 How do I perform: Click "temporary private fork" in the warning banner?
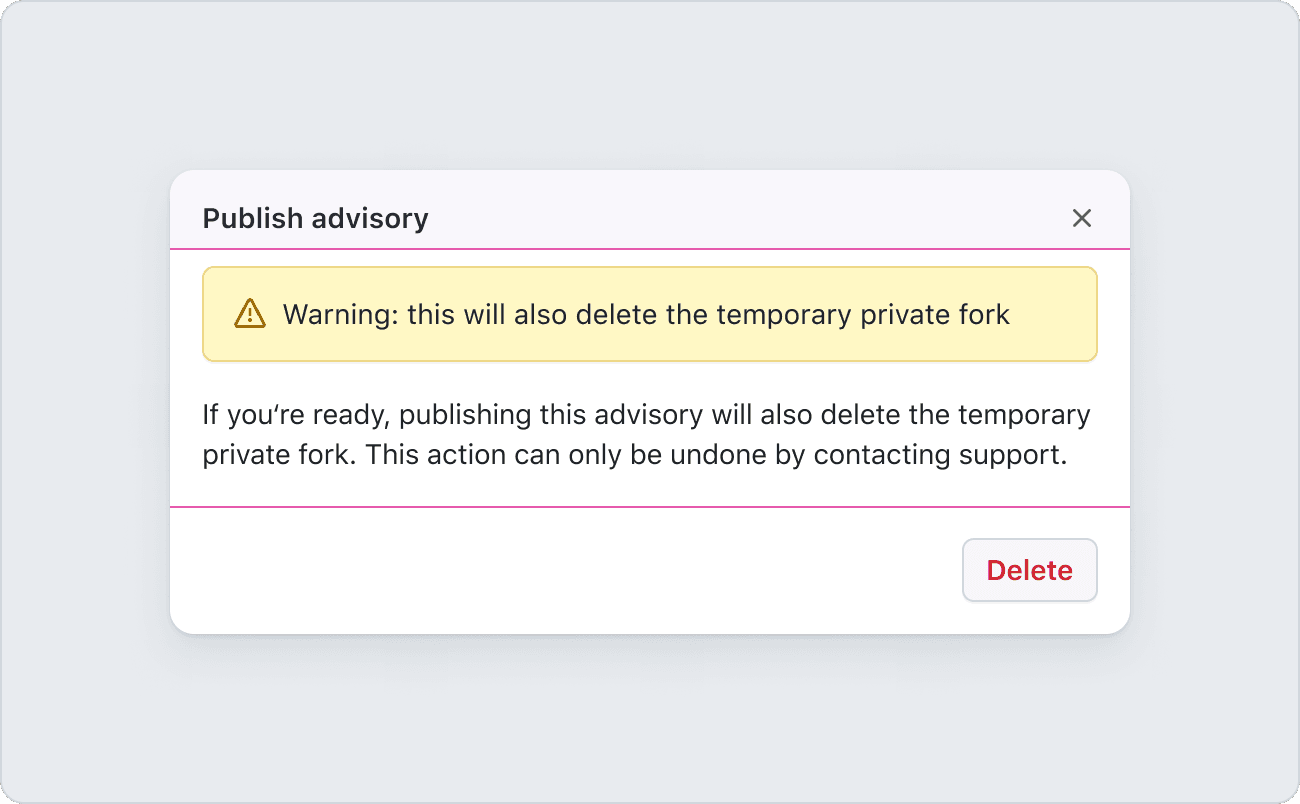click(864, 314)
